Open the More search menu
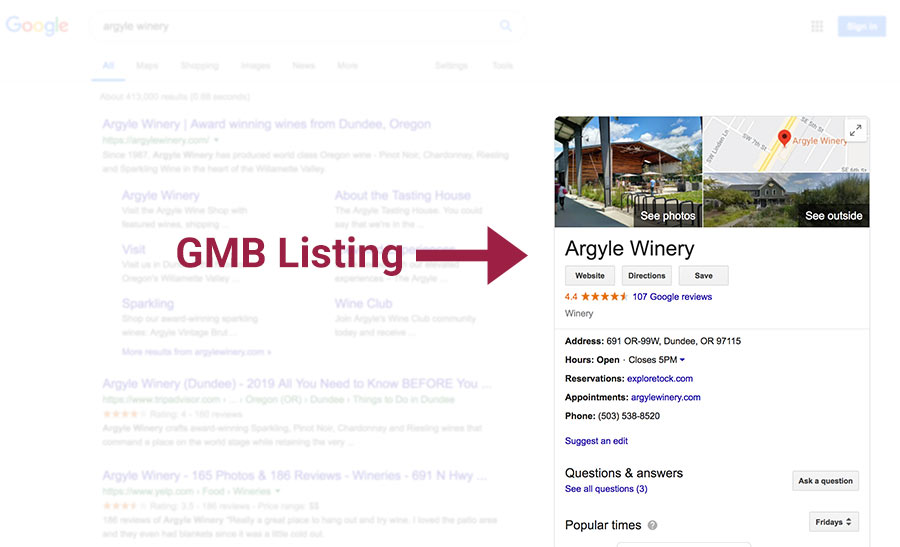 [x=347, y=65]
